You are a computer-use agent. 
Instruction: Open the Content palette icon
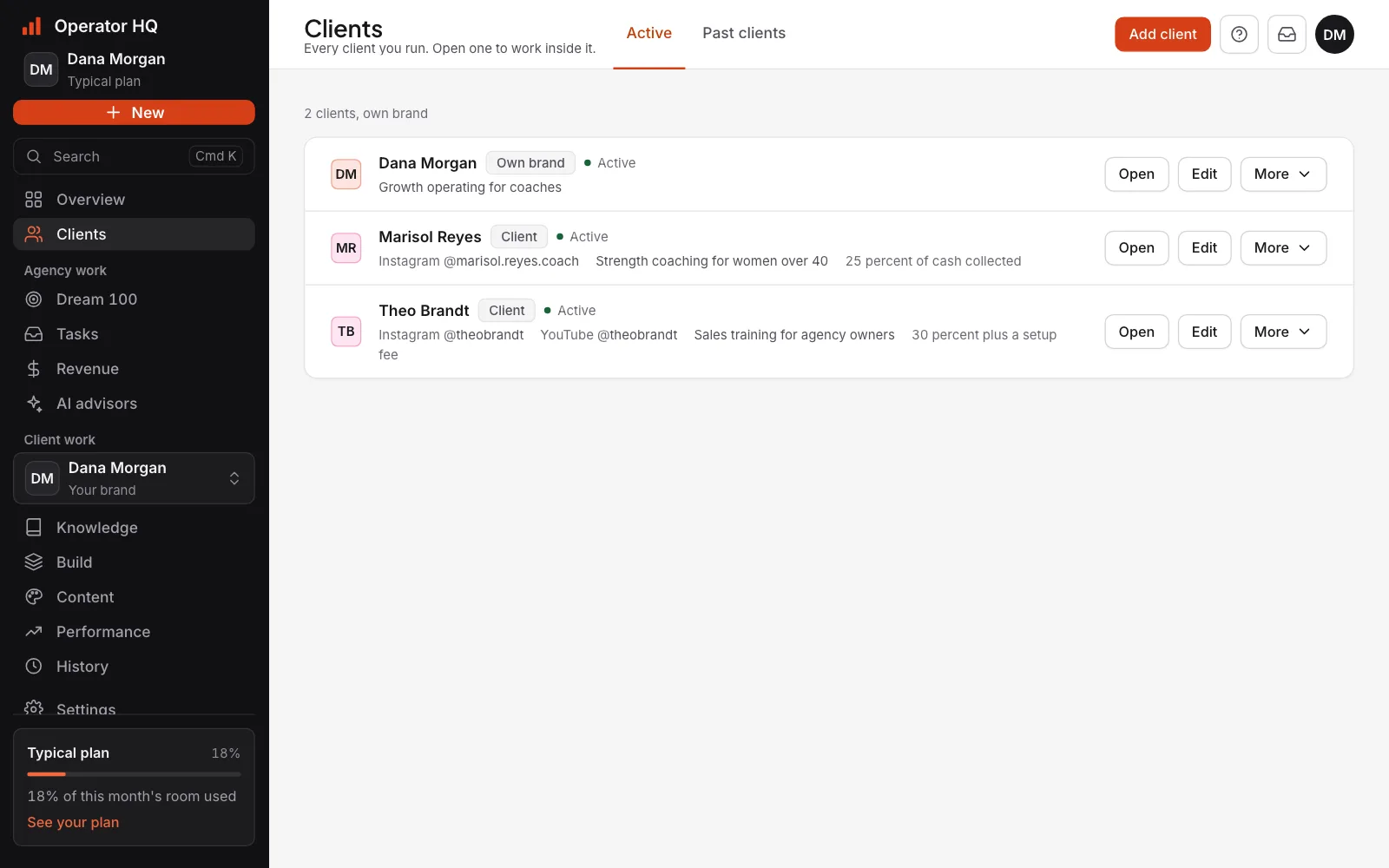34,597
